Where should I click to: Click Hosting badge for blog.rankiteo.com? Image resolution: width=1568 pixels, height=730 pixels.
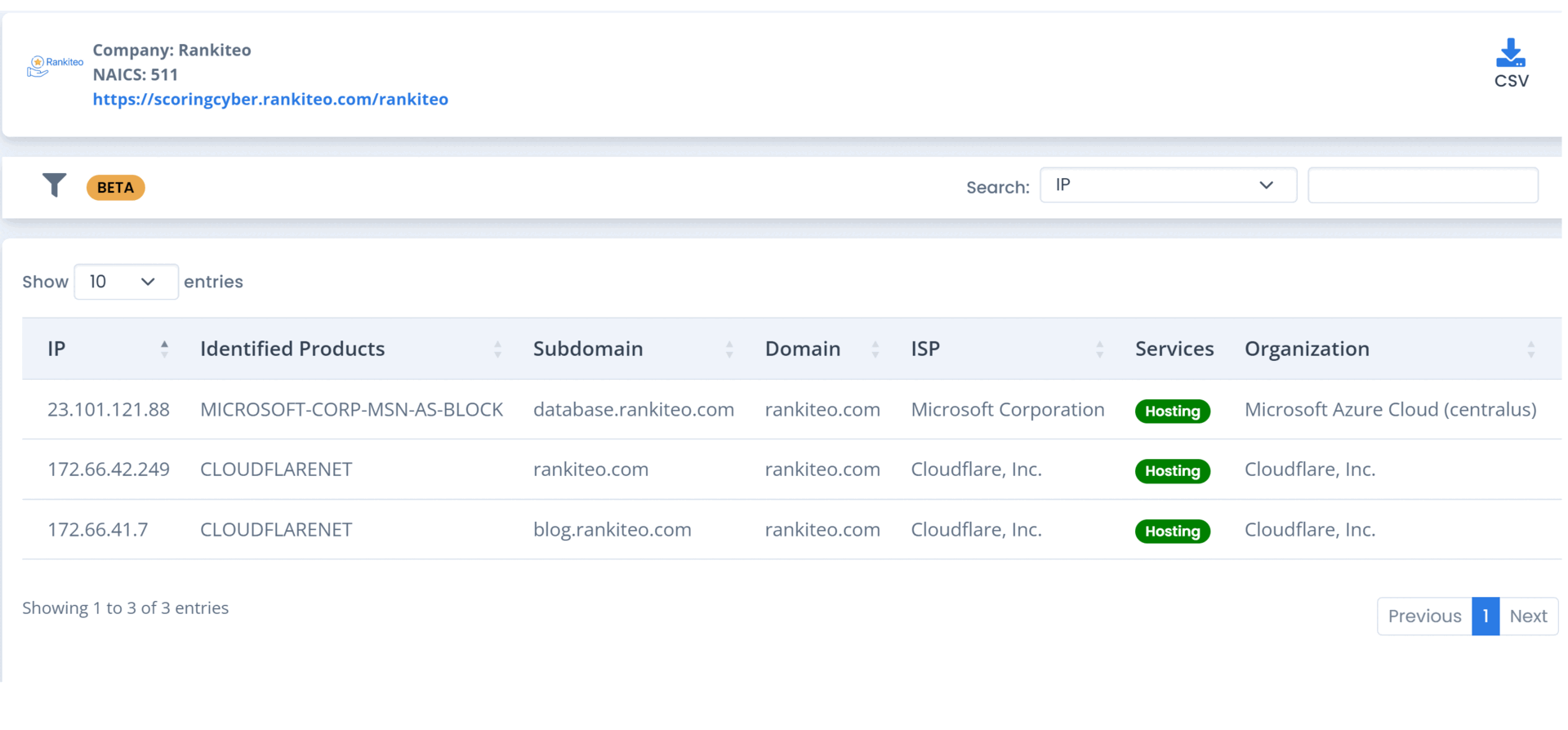(1172, 531)
